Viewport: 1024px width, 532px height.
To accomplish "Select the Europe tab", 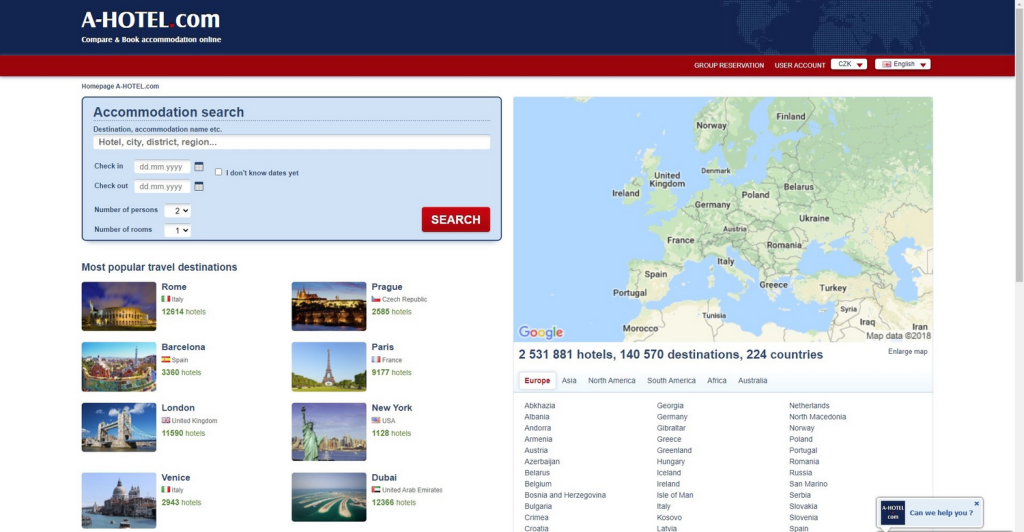I will click(537, 381).
